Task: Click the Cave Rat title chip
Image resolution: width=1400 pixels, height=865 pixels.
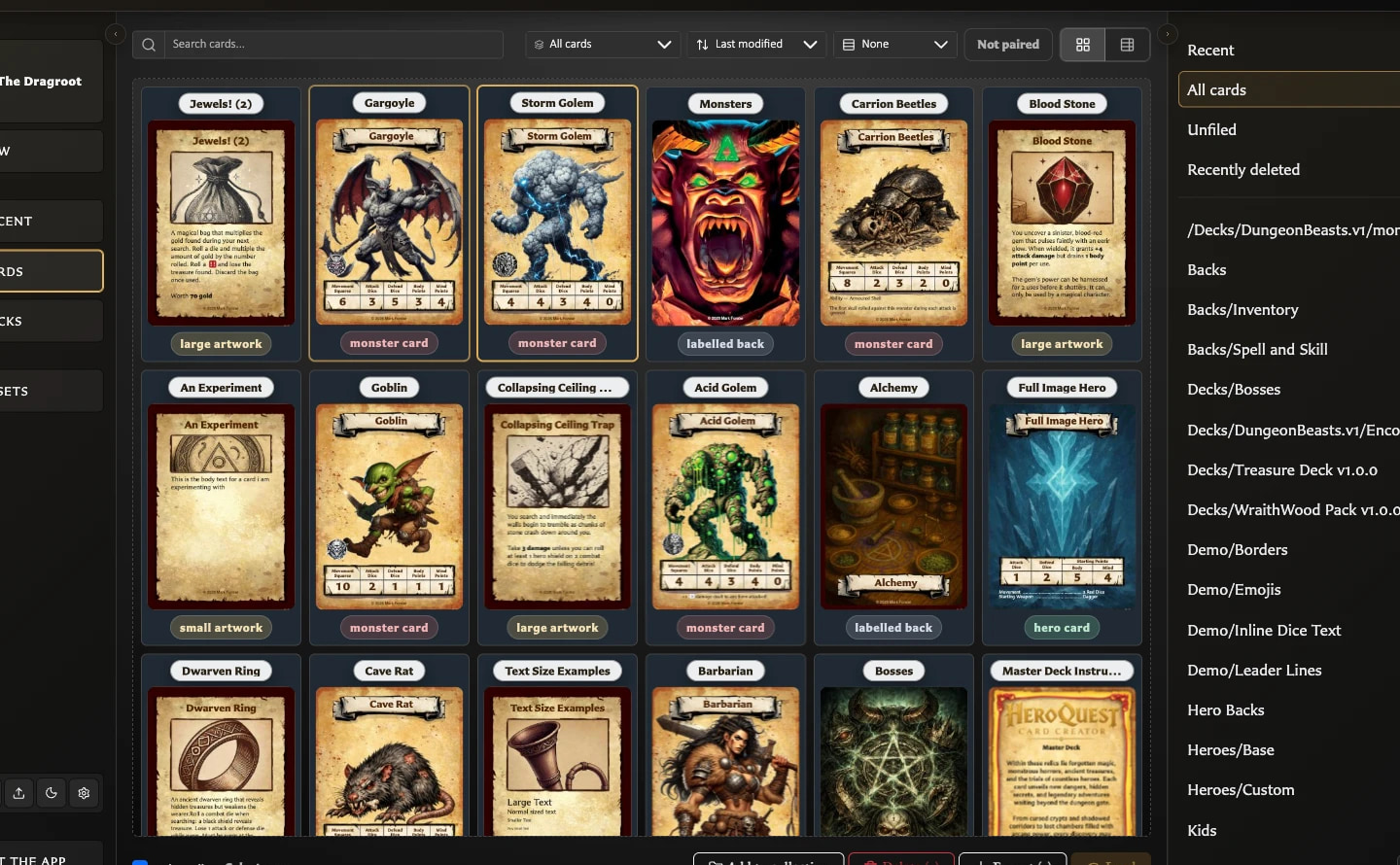Action: (389, 671)
